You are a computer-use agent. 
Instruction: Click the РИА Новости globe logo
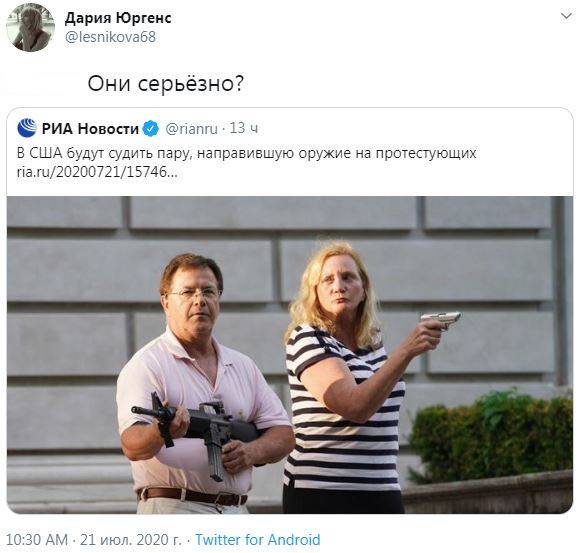point(27,128)
